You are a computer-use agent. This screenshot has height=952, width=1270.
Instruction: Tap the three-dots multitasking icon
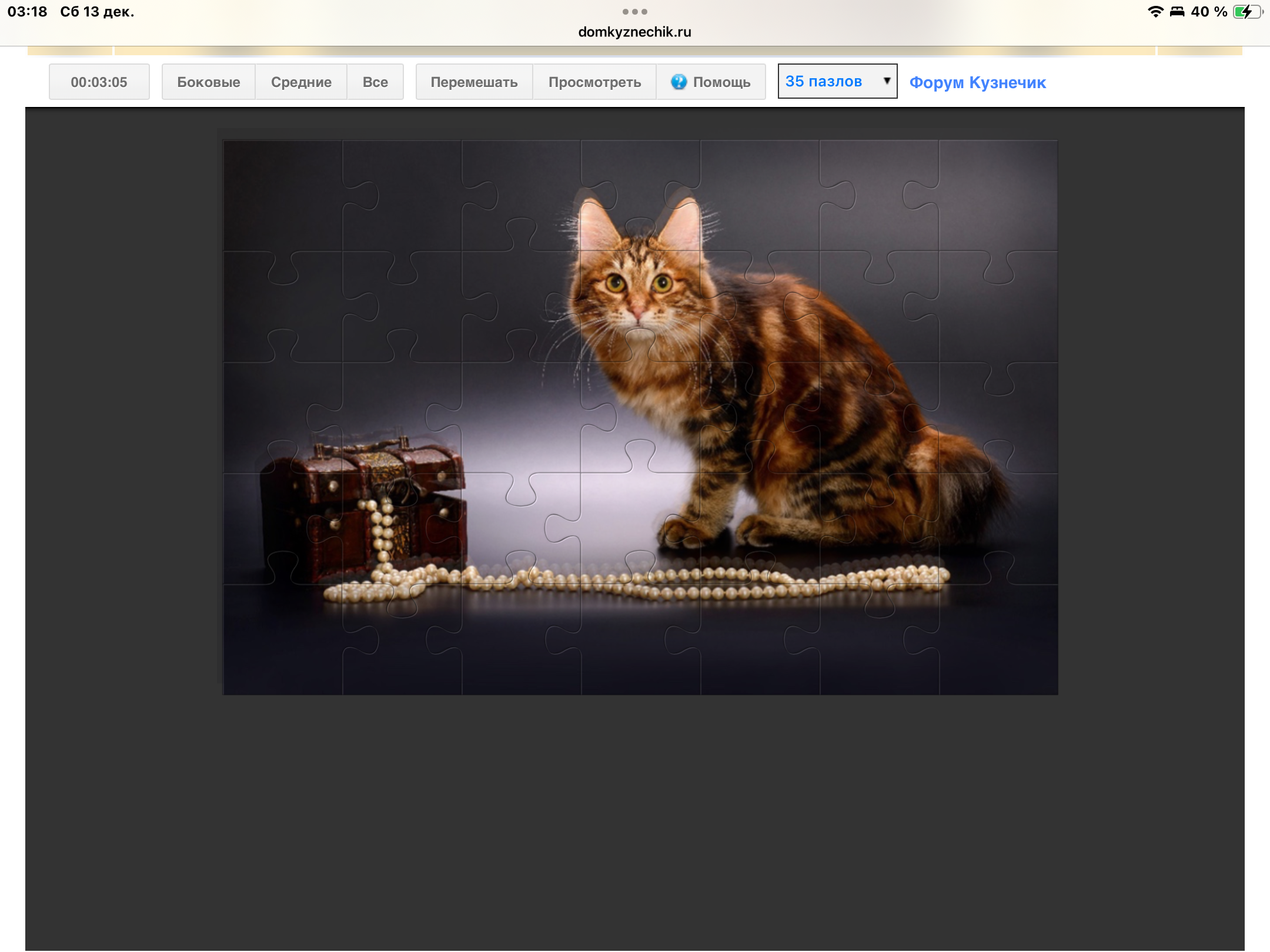click(634, 12)
